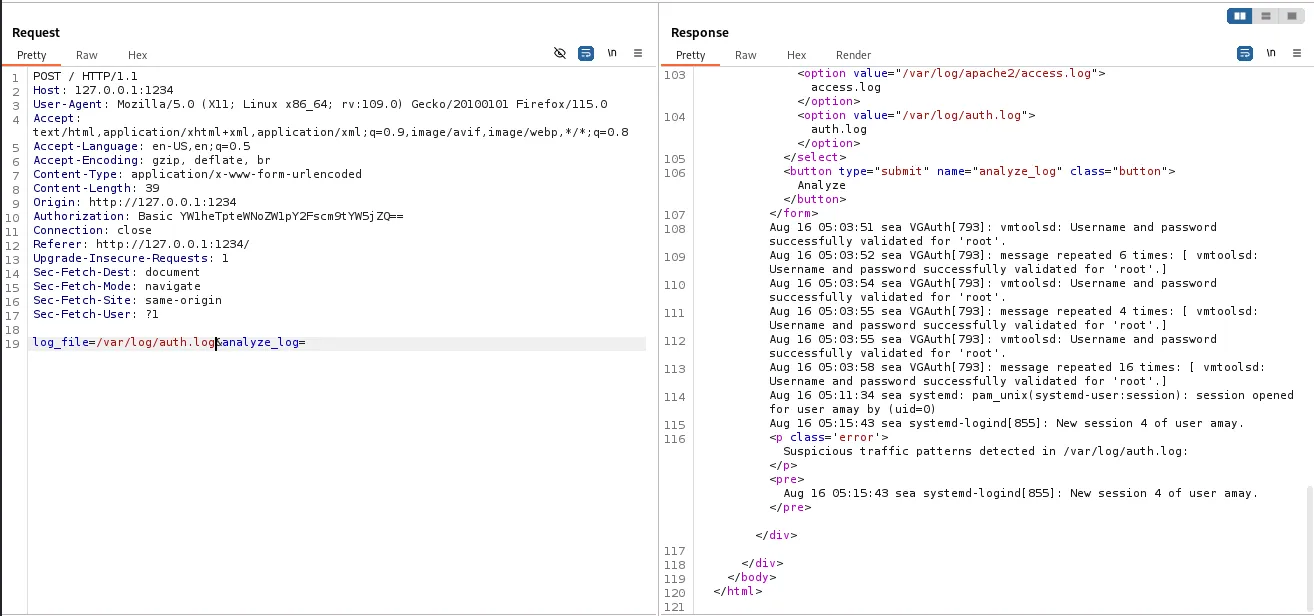1314x616 pixels.
Task: Click the 'POST / HTTP/1.1' request line
Action: coord(85,76)
